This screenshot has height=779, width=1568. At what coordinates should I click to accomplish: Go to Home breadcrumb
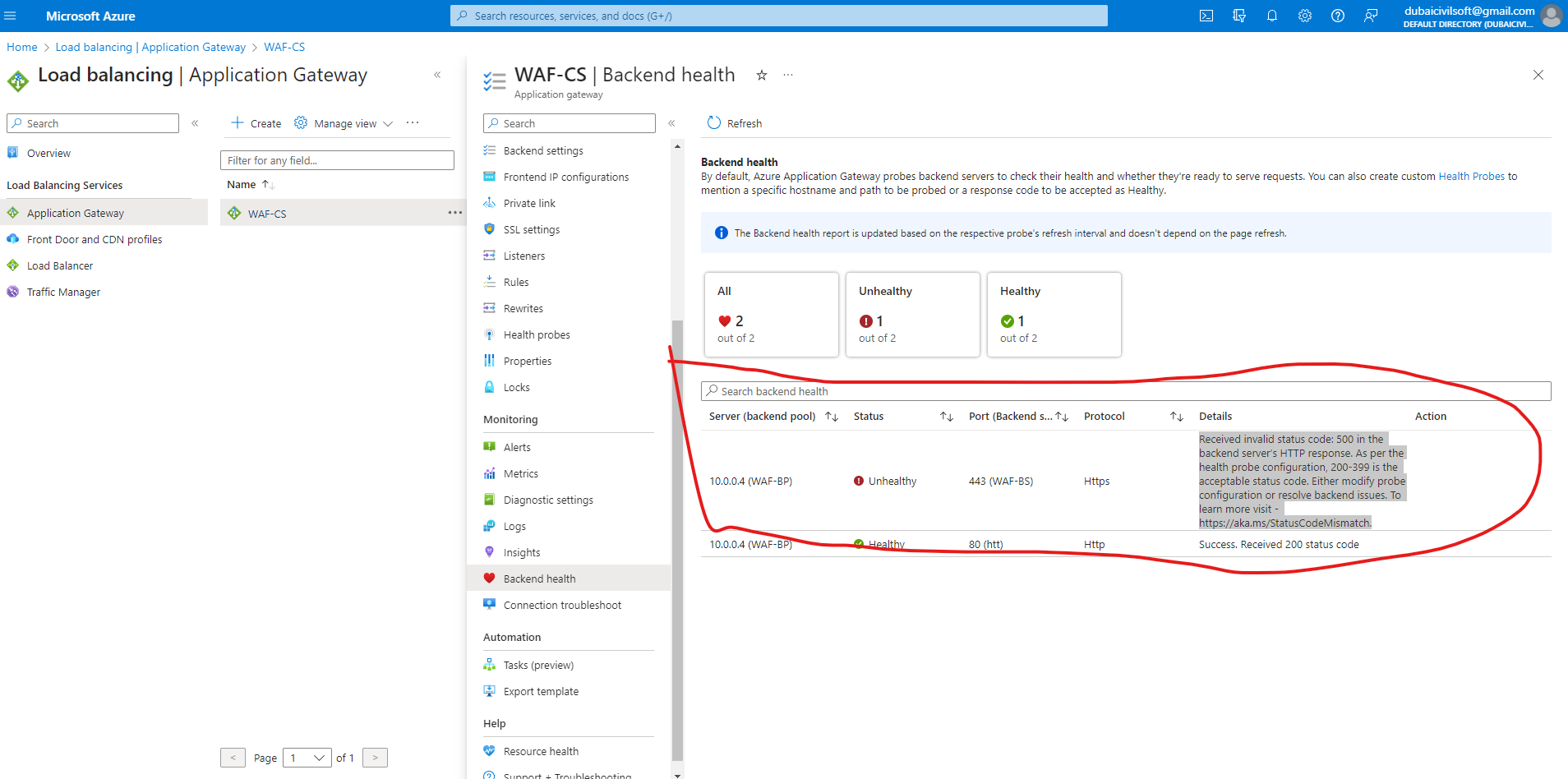tap(22, 47)
